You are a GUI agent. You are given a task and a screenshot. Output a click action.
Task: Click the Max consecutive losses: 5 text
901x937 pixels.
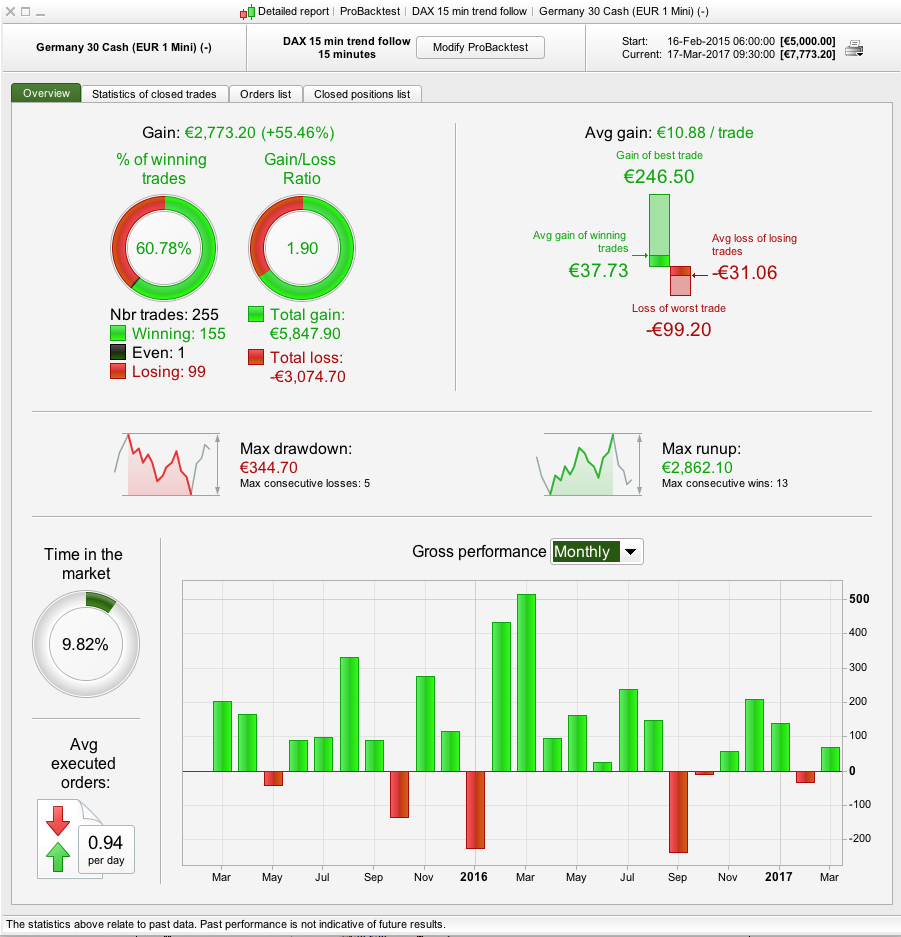[305, 483]
